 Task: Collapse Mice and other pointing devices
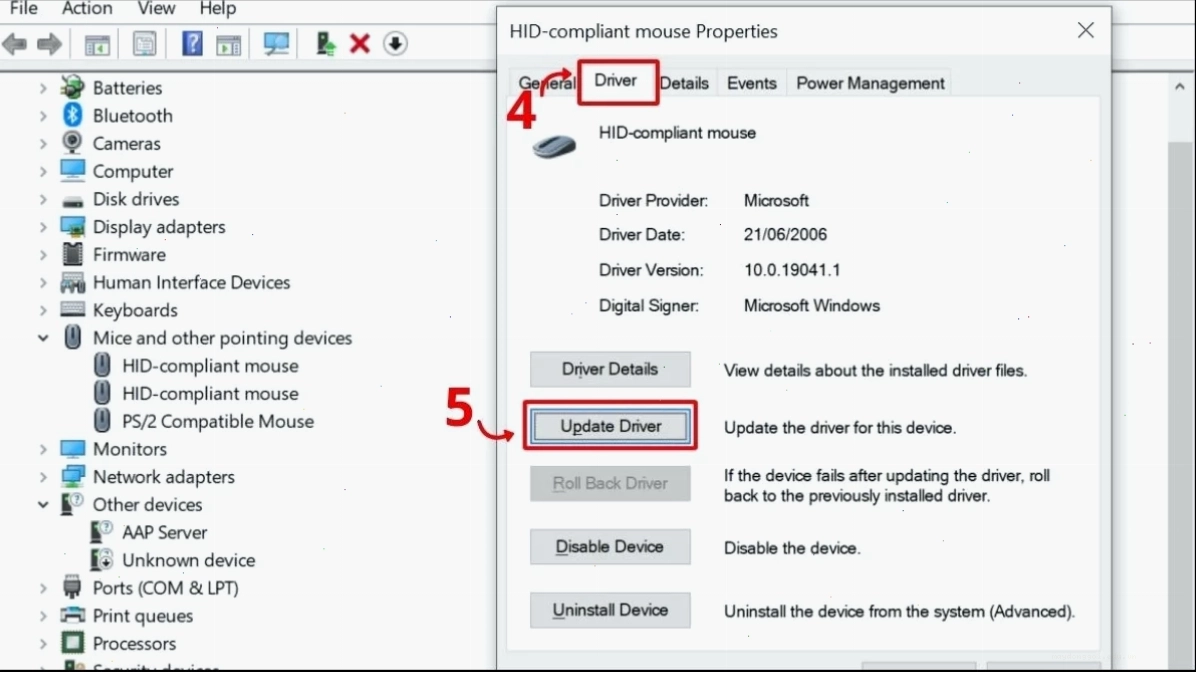[x=43, y=338]
